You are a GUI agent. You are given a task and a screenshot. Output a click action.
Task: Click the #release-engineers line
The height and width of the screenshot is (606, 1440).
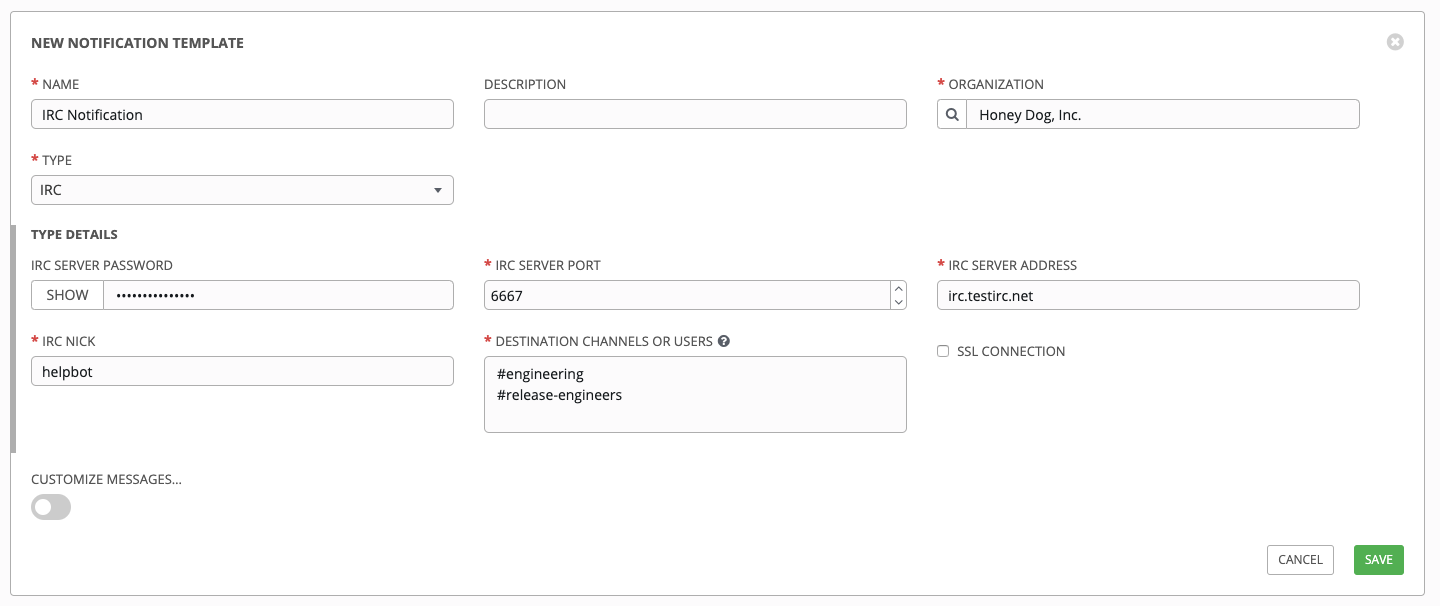click(559, 395)
